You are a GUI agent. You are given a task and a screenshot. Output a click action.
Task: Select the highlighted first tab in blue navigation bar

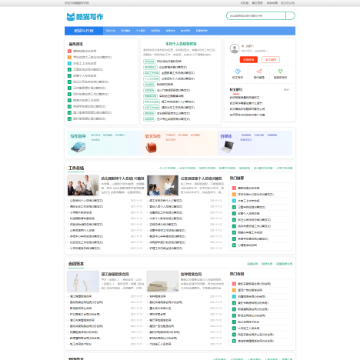(x=84, y=31)
